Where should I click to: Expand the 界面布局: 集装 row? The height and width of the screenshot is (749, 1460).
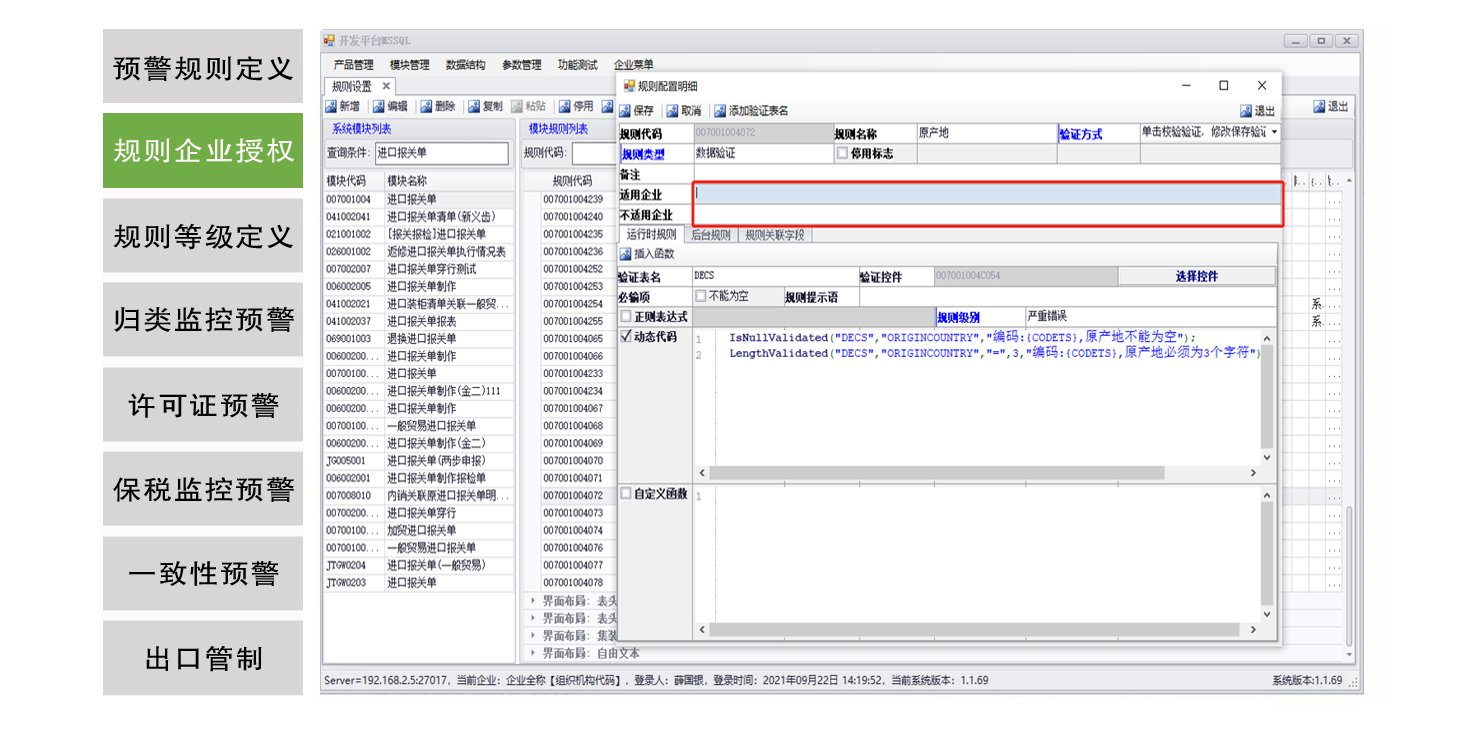pos(533,635)
